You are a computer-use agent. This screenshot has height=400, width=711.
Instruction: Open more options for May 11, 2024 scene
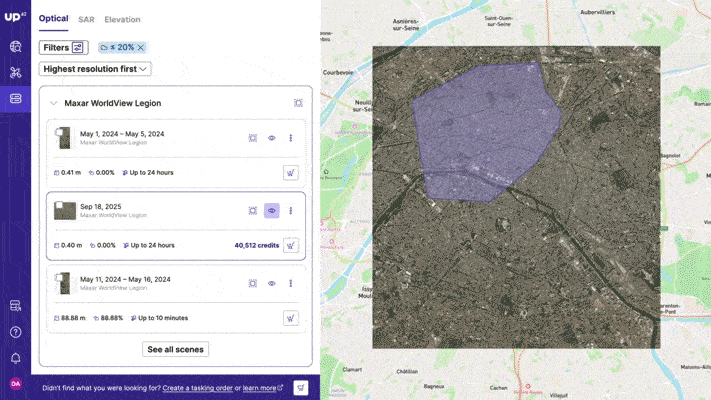tap(291, 283)
